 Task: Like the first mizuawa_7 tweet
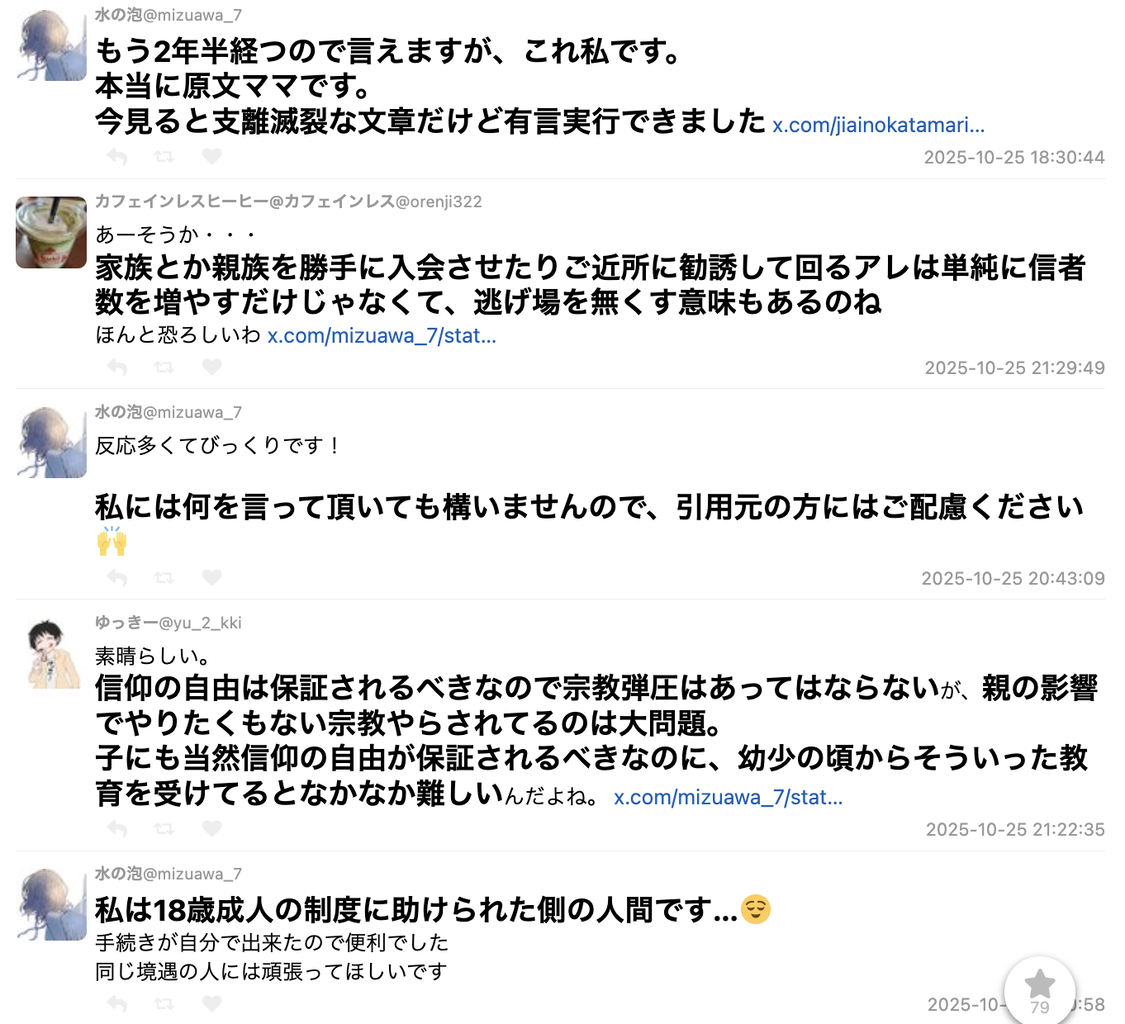tap(212, 156)
